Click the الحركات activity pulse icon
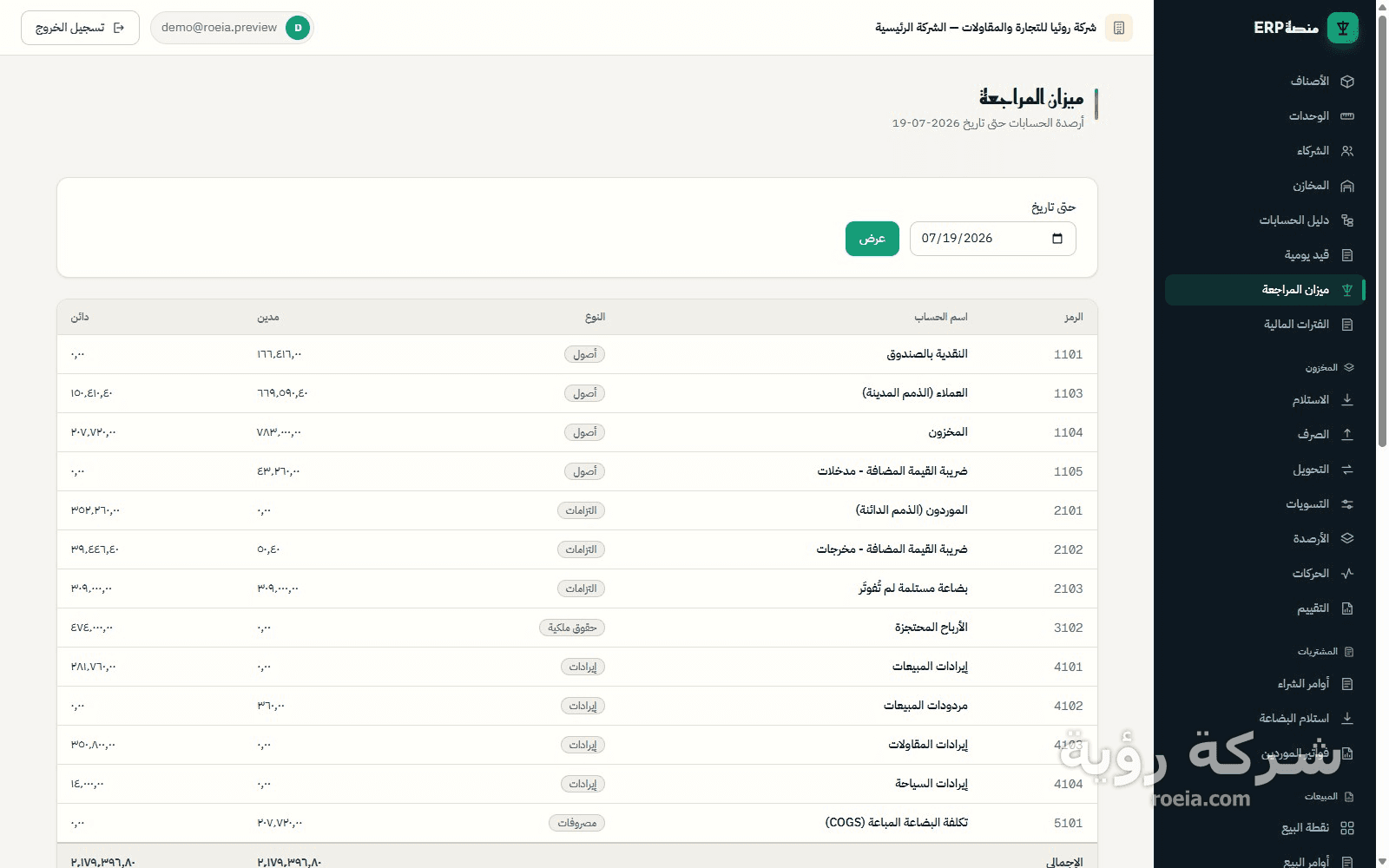Image resolution: width=1389 pixels, height=868 pixels. pyautogui.click(x=1347, y=574)
